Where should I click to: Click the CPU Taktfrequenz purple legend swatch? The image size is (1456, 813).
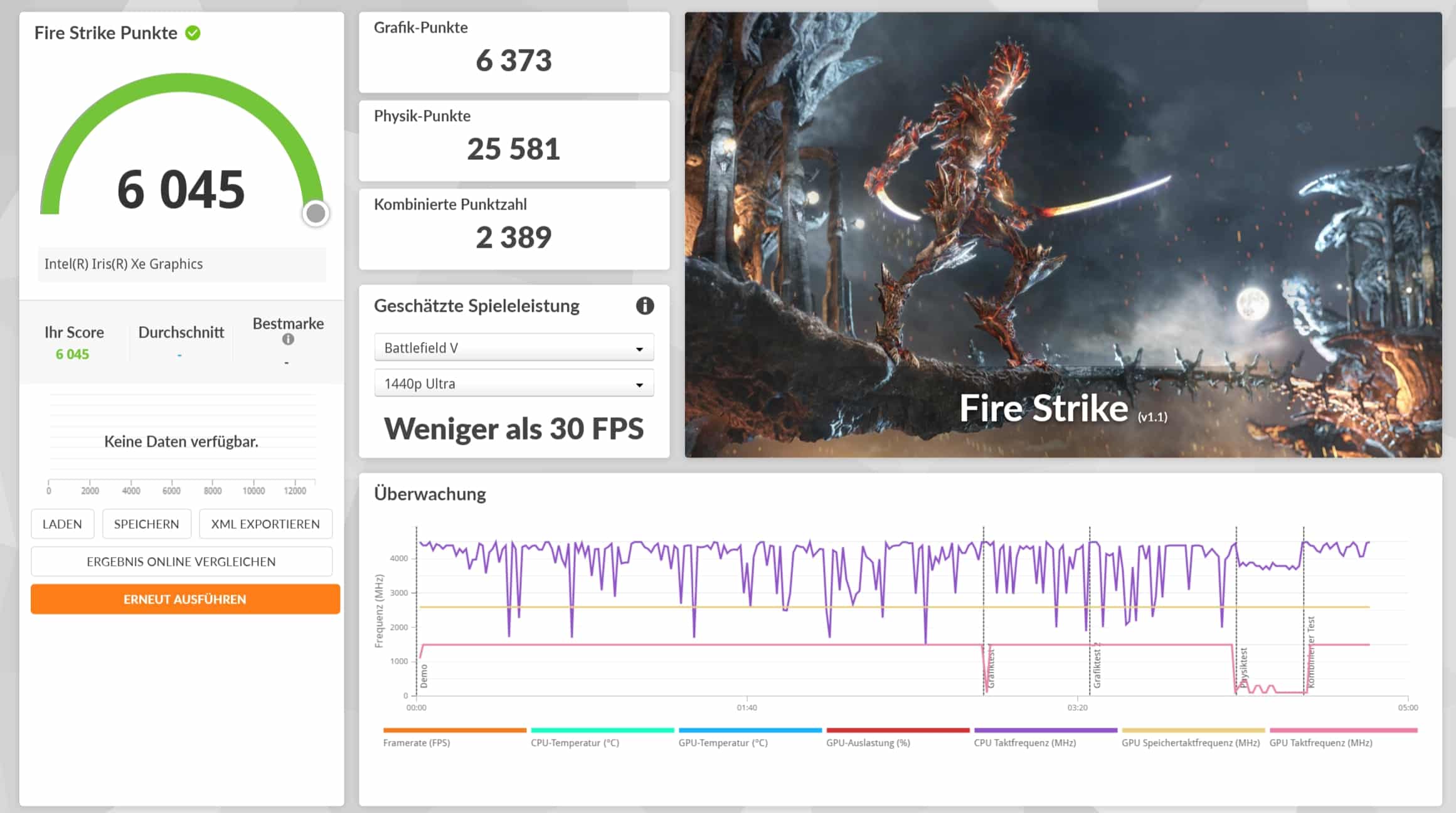(x=1045, y=730)
